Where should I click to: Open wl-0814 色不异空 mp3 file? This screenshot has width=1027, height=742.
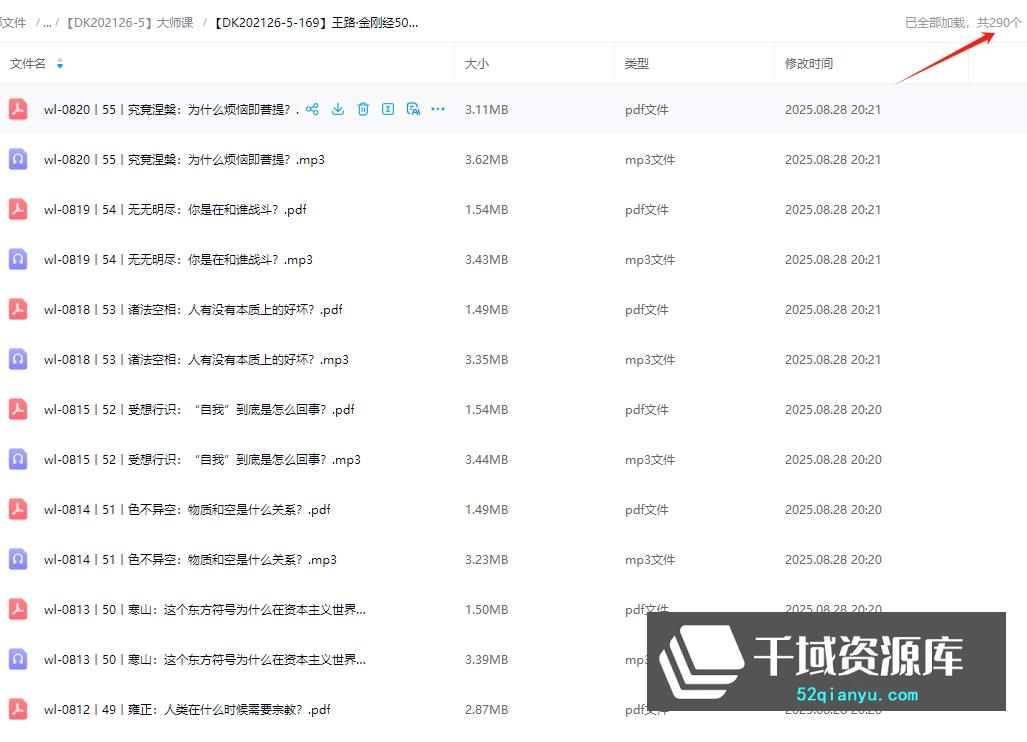[x=190, y=559]
